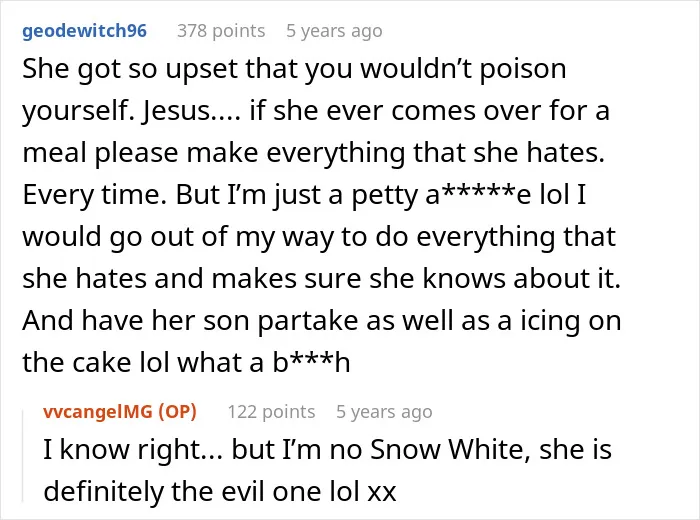Click the "(OP)" badge beside vvcangelMG
Screen dimensions: 700x520
point(178,412)
